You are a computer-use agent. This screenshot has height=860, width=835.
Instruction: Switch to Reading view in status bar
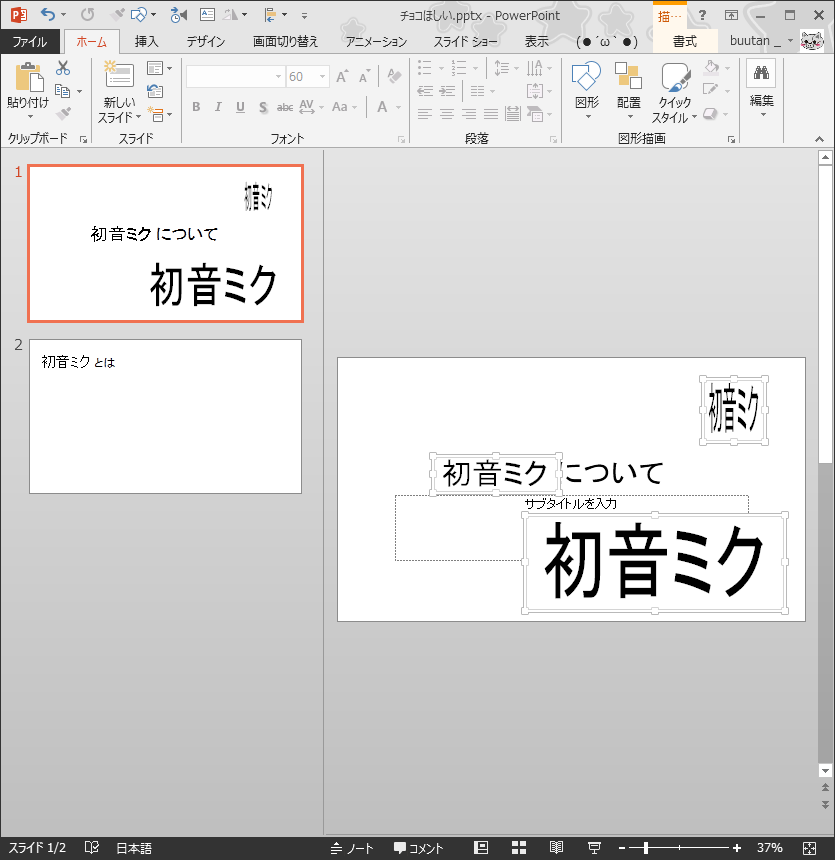(x=556, y=847)
